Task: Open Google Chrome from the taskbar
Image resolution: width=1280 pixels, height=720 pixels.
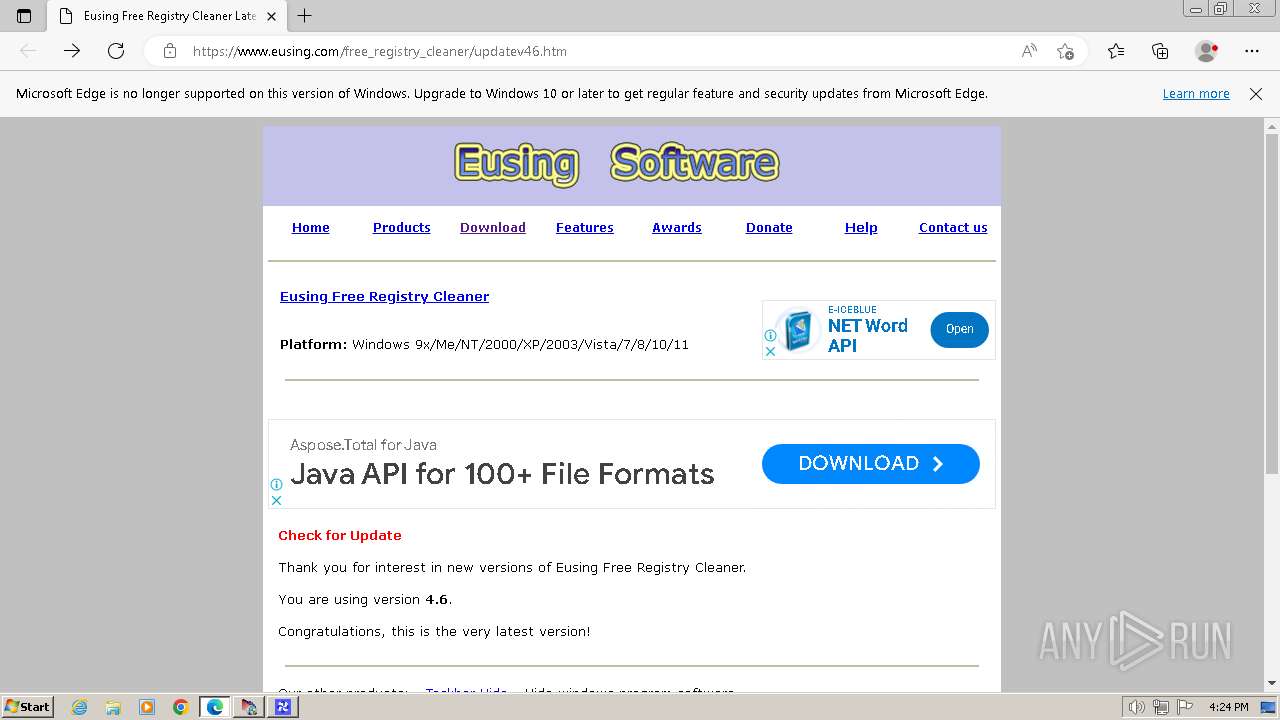Action: click(x=181, y=707)
